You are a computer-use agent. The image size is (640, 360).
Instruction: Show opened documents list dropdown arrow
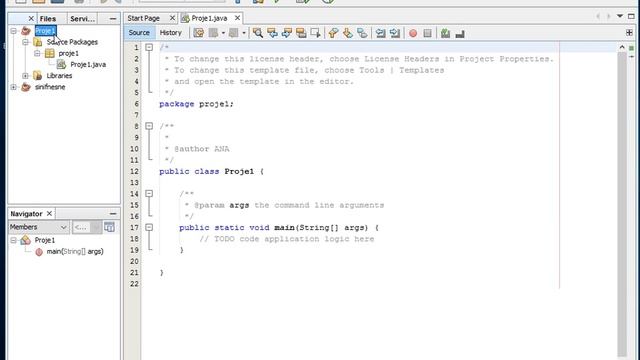(x=620, y=16)
